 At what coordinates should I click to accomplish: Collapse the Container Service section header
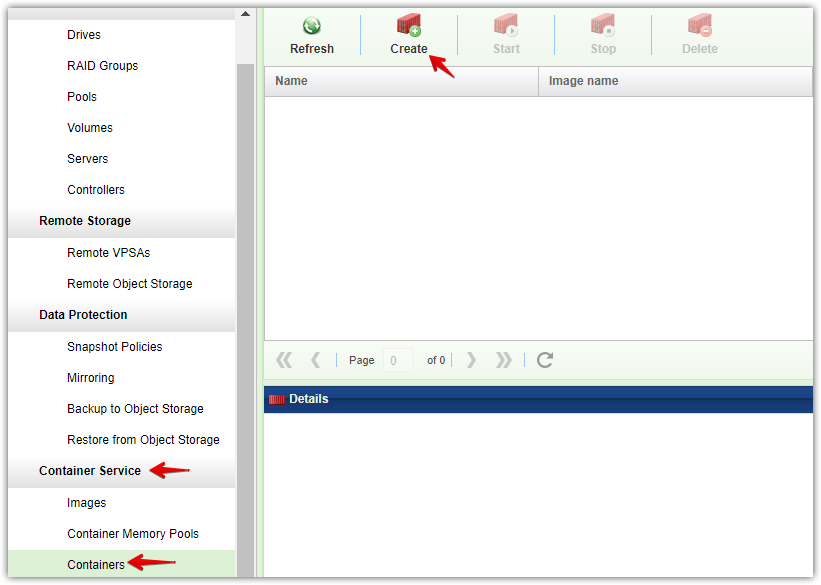pyautogui.click(x=121, y=471)
